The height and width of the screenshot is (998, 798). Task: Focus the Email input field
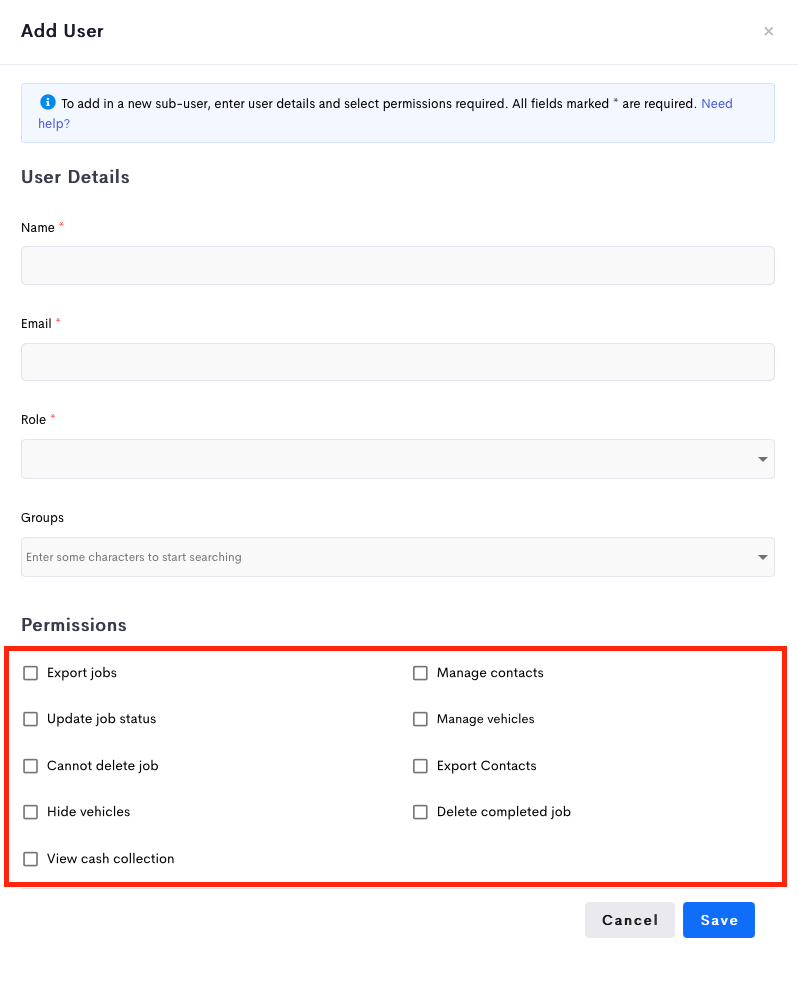[x=398, y=362]
